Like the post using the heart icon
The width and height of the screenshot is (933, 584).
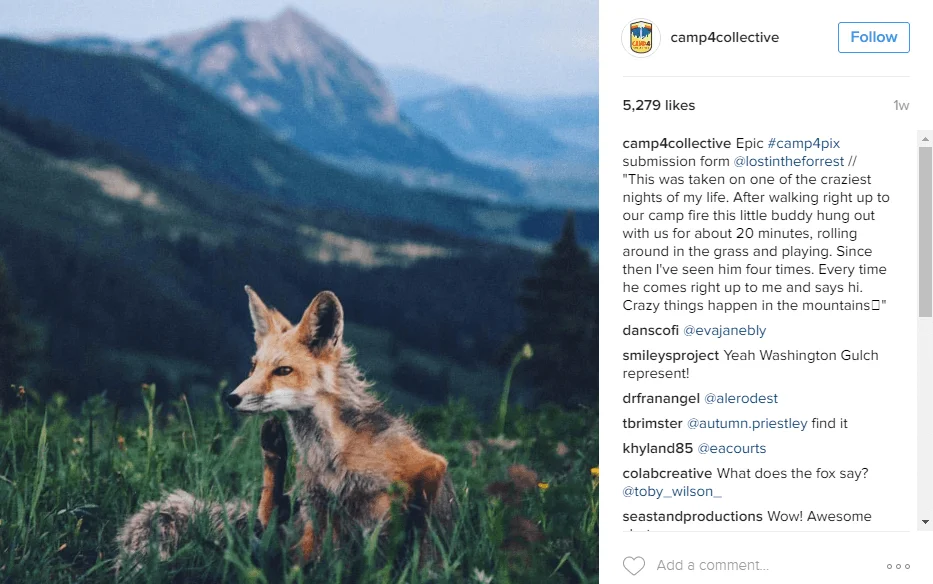[634, 565]
